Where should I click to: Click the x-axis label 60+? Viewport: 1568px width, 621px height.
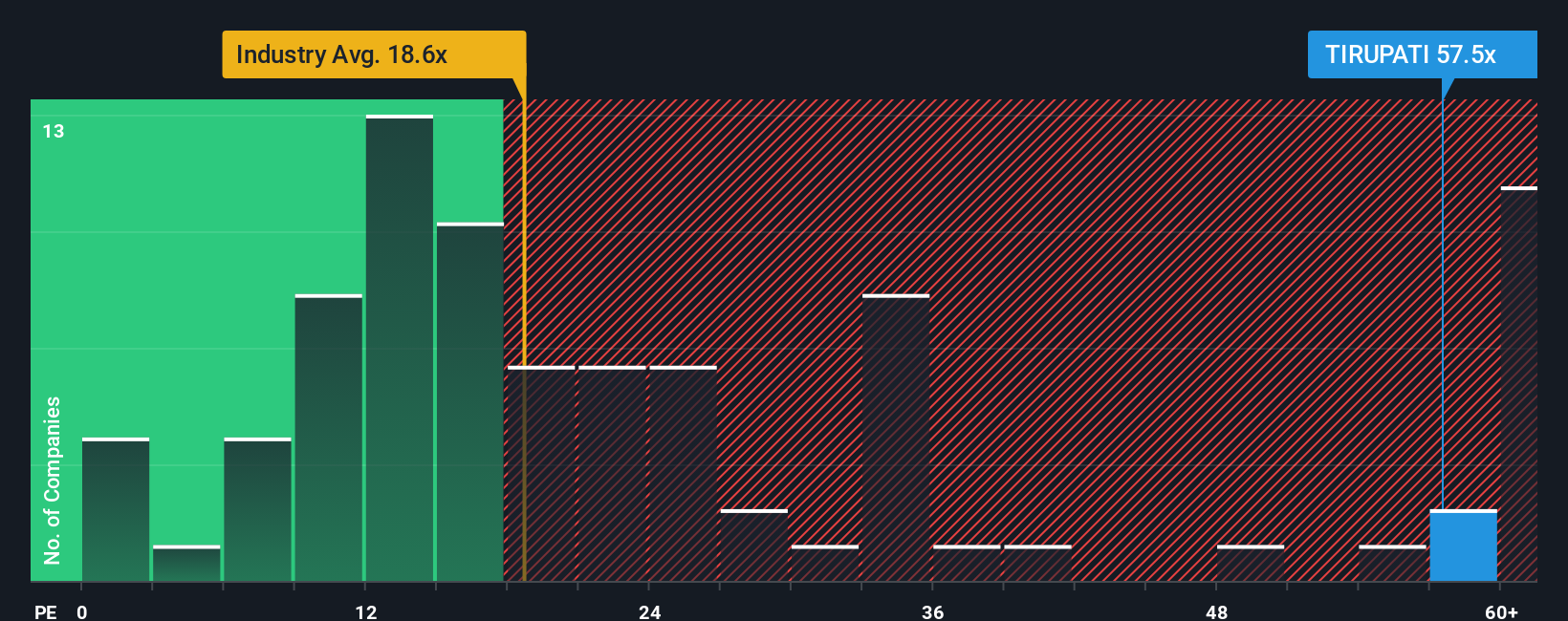1501,611
